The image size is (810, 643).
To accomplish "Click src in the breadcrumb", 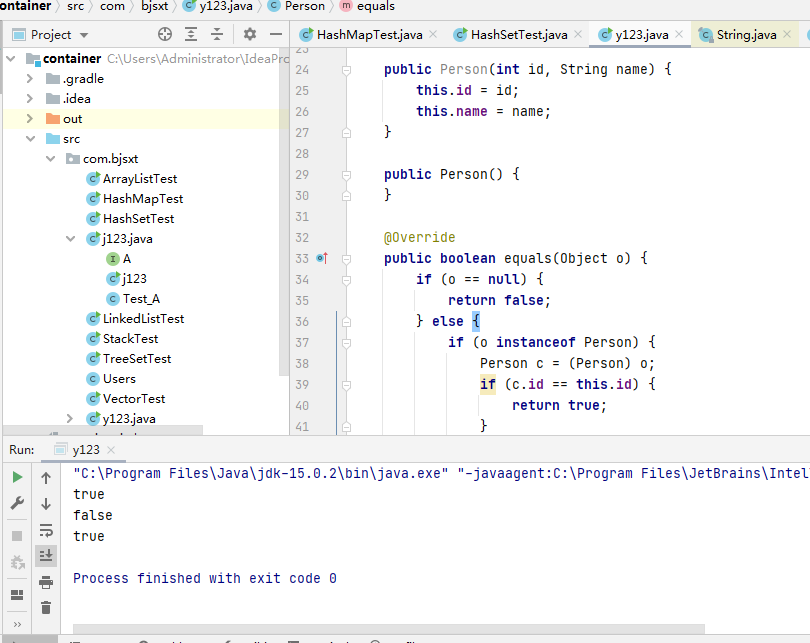I will coord(75,6).
